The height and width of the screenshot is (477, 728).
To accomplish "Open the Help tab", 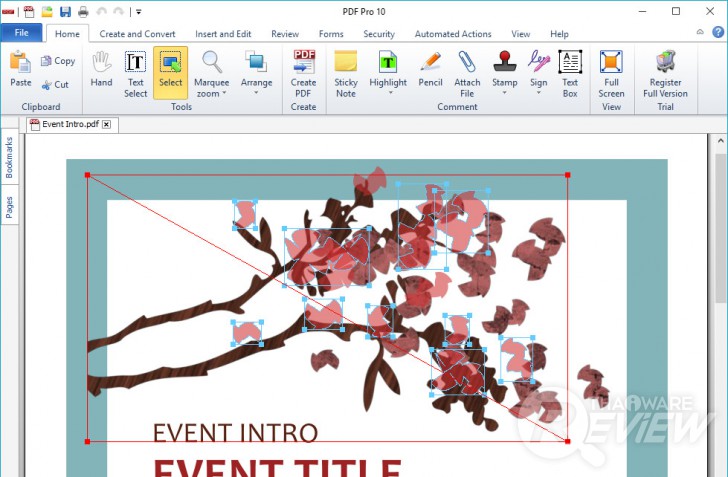I will click(x=559, y=34).
